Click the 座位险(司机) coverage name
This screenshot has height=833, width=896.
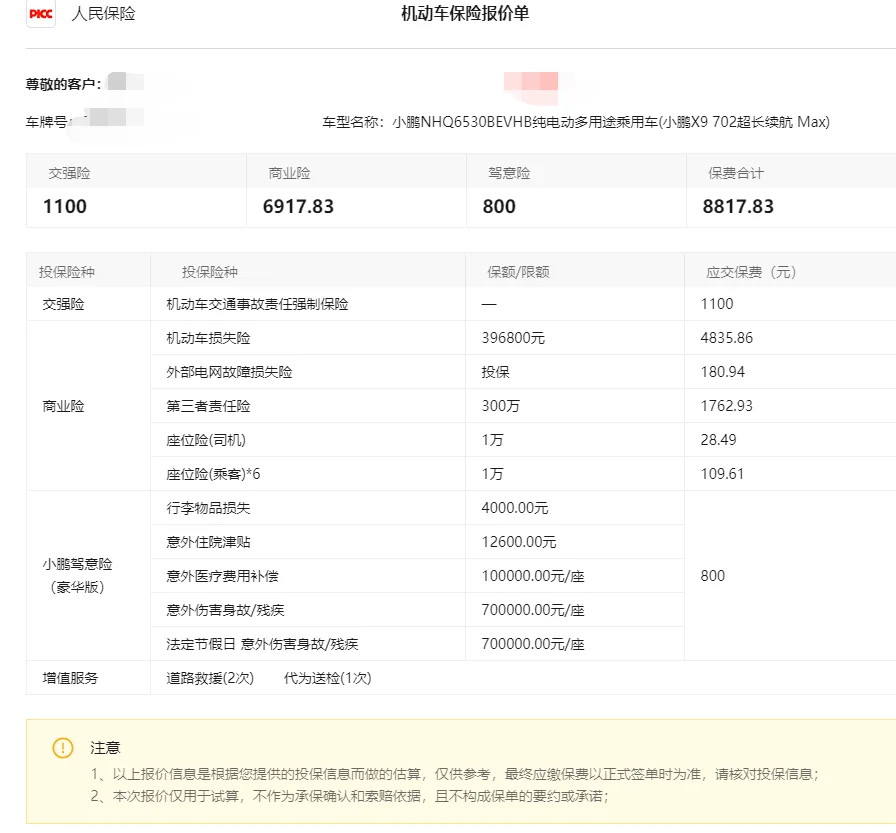point(206,440)
